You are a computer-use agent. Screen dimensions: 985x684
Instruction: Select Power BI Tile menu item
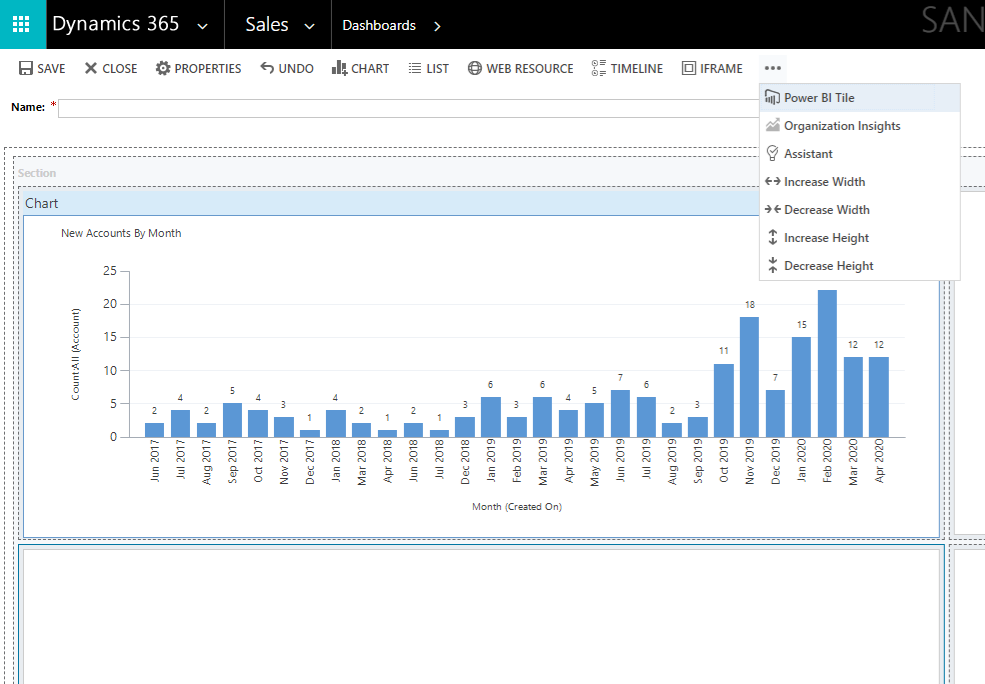tap(859, 97)
